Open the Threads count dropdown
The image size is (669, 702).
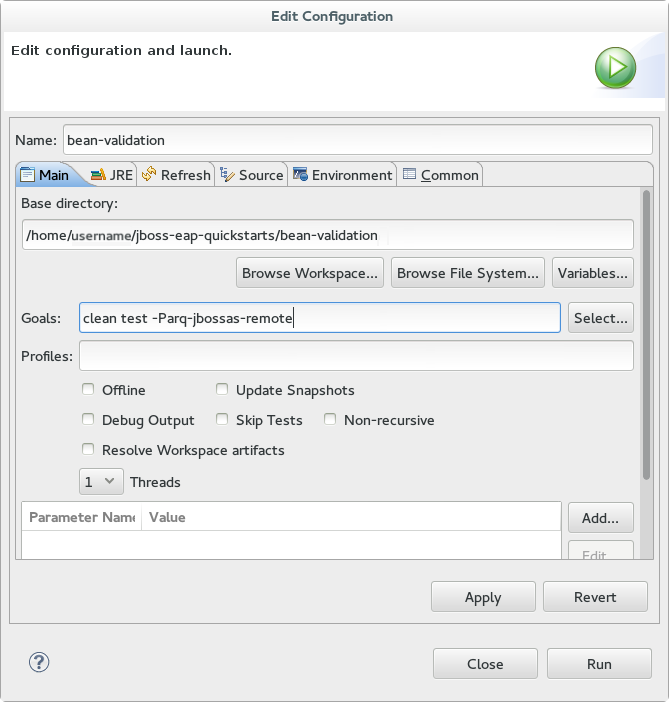click(x=101, y=482)
